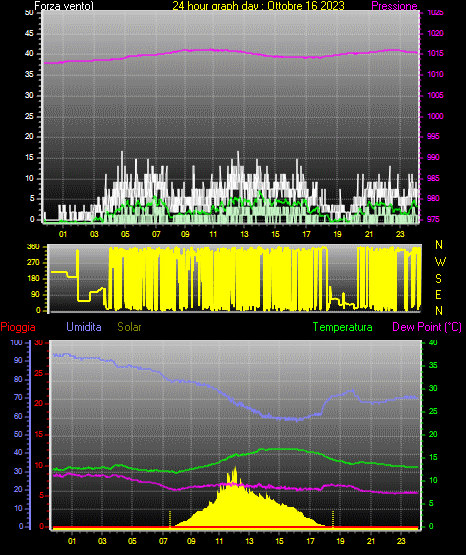Screen dimensions: 466x555
Task: Click pressure axis value 1025
Action: pyautogui.click(x=435, y=13)
